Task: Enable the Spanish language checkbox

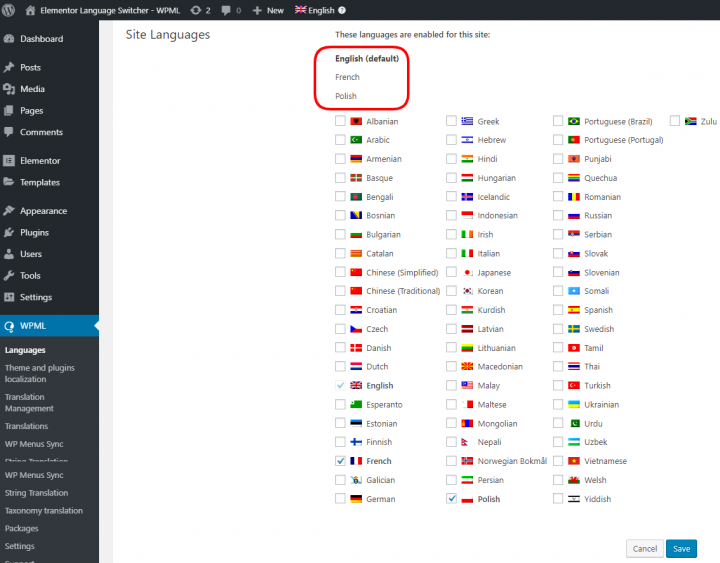Action: click(x=558, y=310)
